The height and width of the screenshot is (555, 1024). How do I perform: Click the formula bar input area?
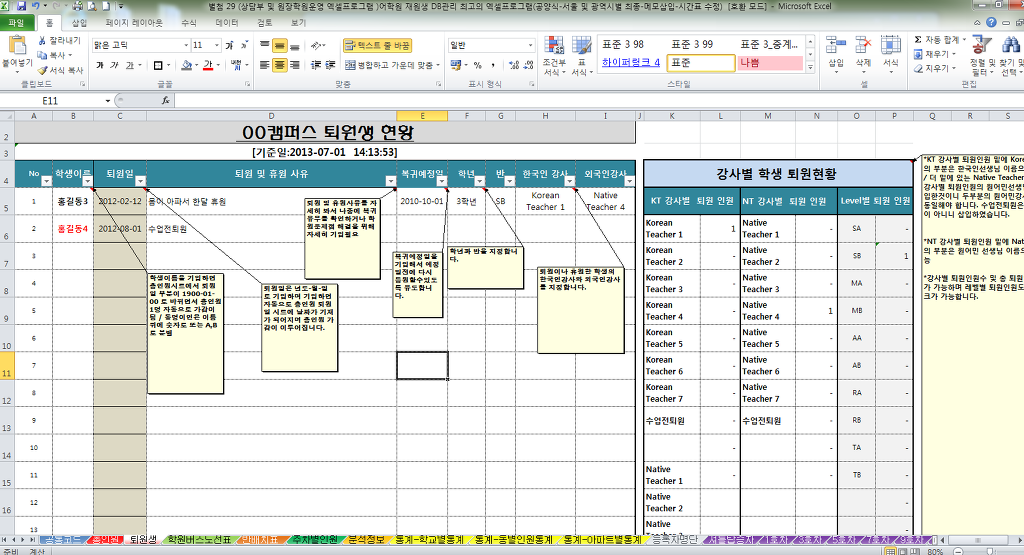598,101
